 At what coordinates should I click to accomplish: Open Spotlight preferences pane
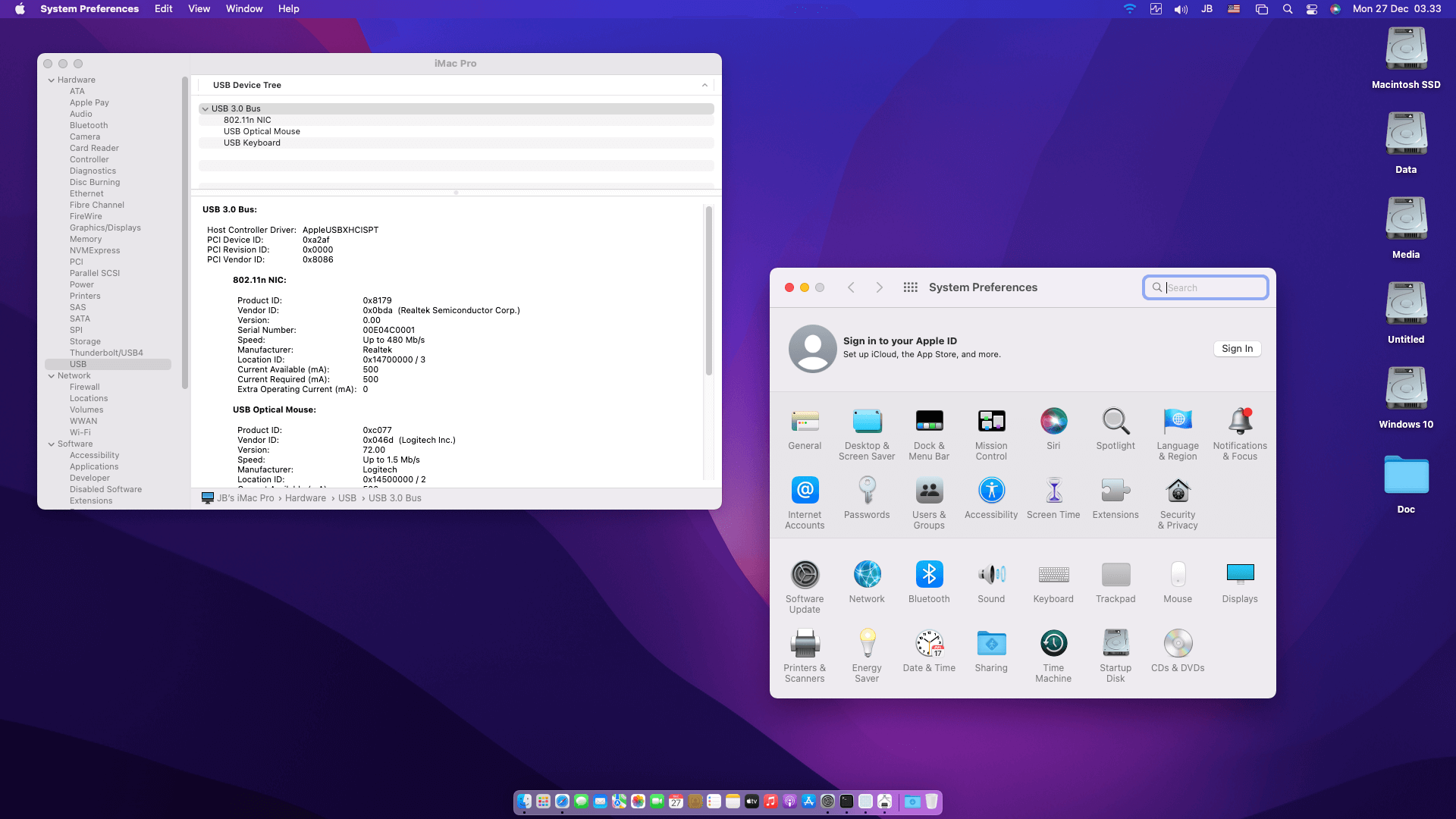tap(1116, 429)
